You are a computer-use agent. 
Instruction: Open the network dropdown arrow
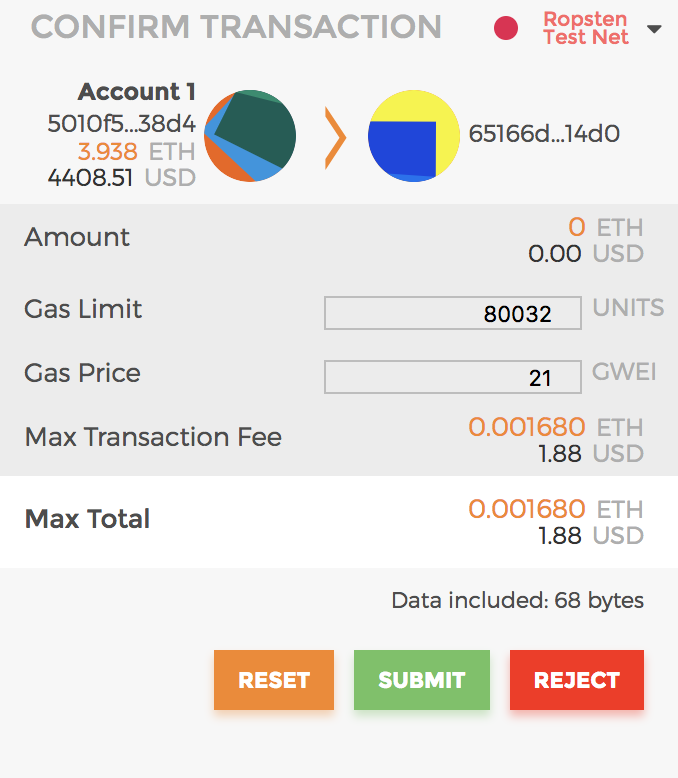pos(654,29)
